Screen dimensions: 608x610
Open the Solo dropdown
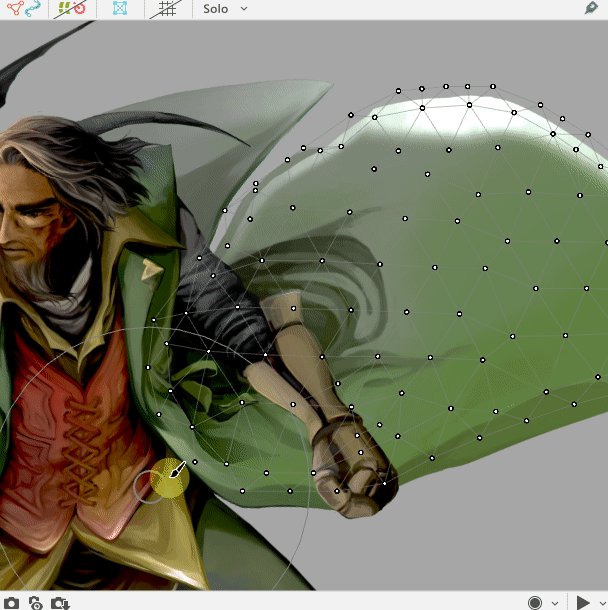[x=225, y=9]
